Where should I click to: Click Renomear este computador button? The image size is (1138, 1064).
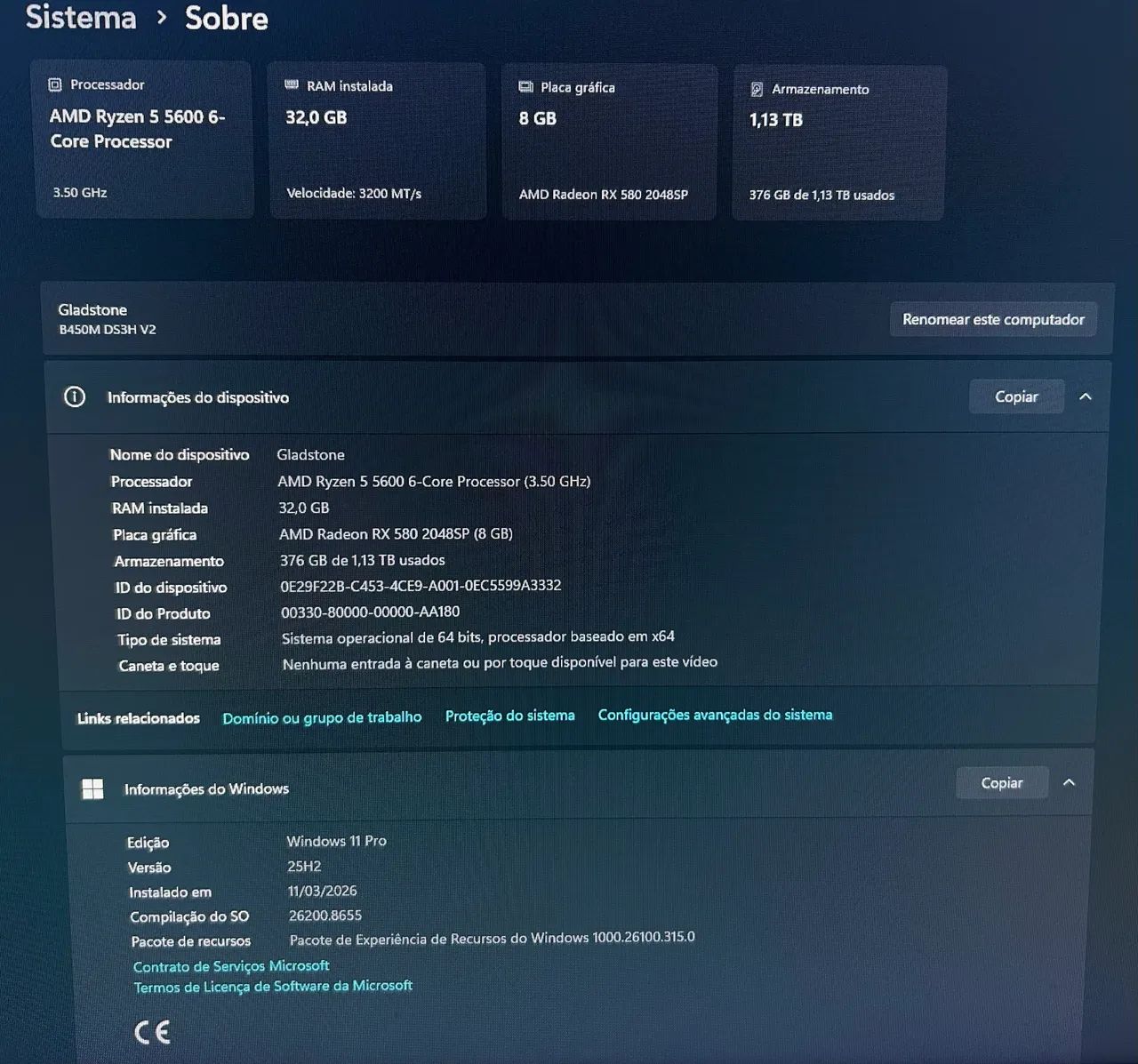tap(993, 319)
